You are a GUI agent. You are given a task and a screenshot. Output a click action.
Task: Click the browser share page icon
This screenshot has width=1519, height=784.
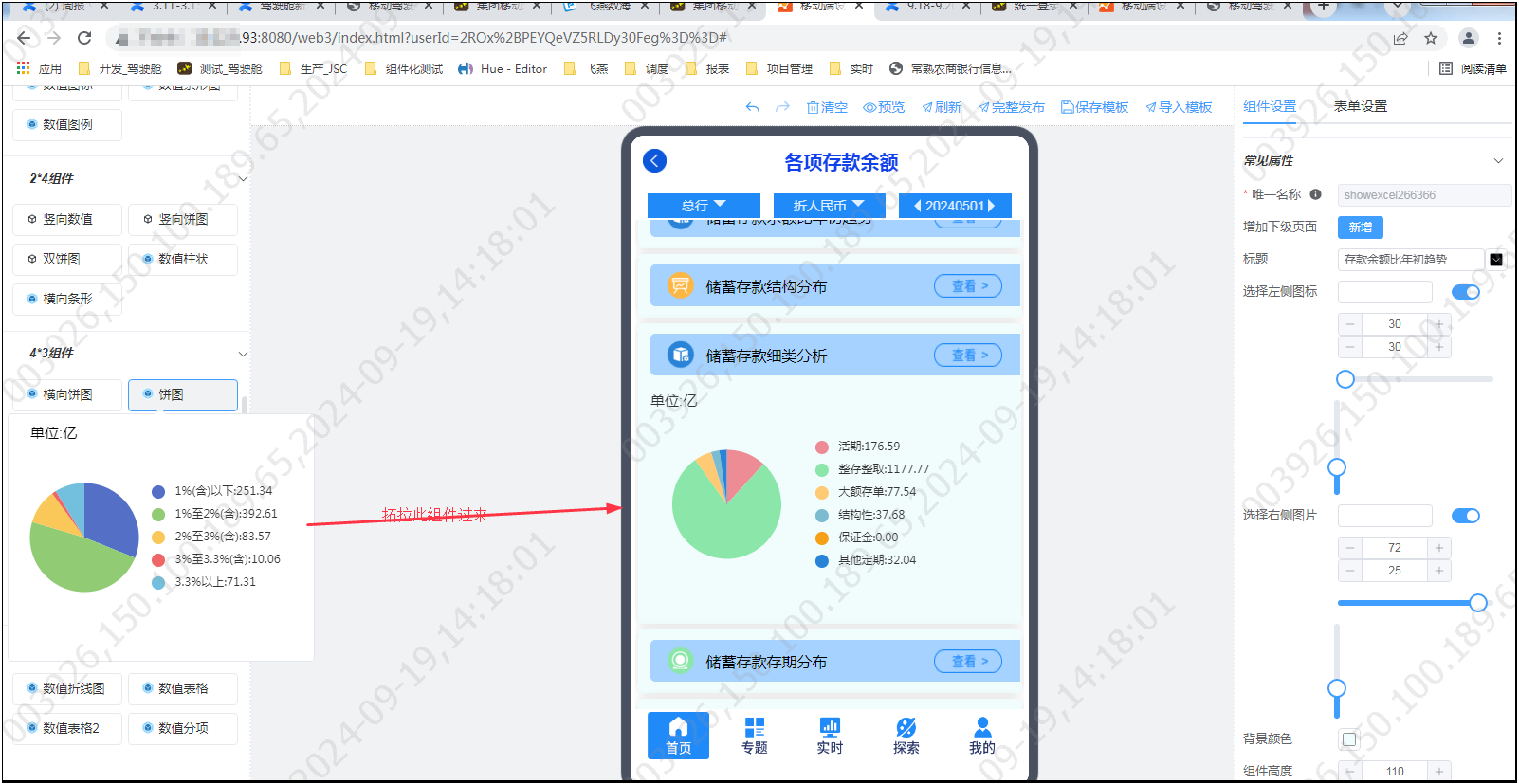click(1400, 38)
